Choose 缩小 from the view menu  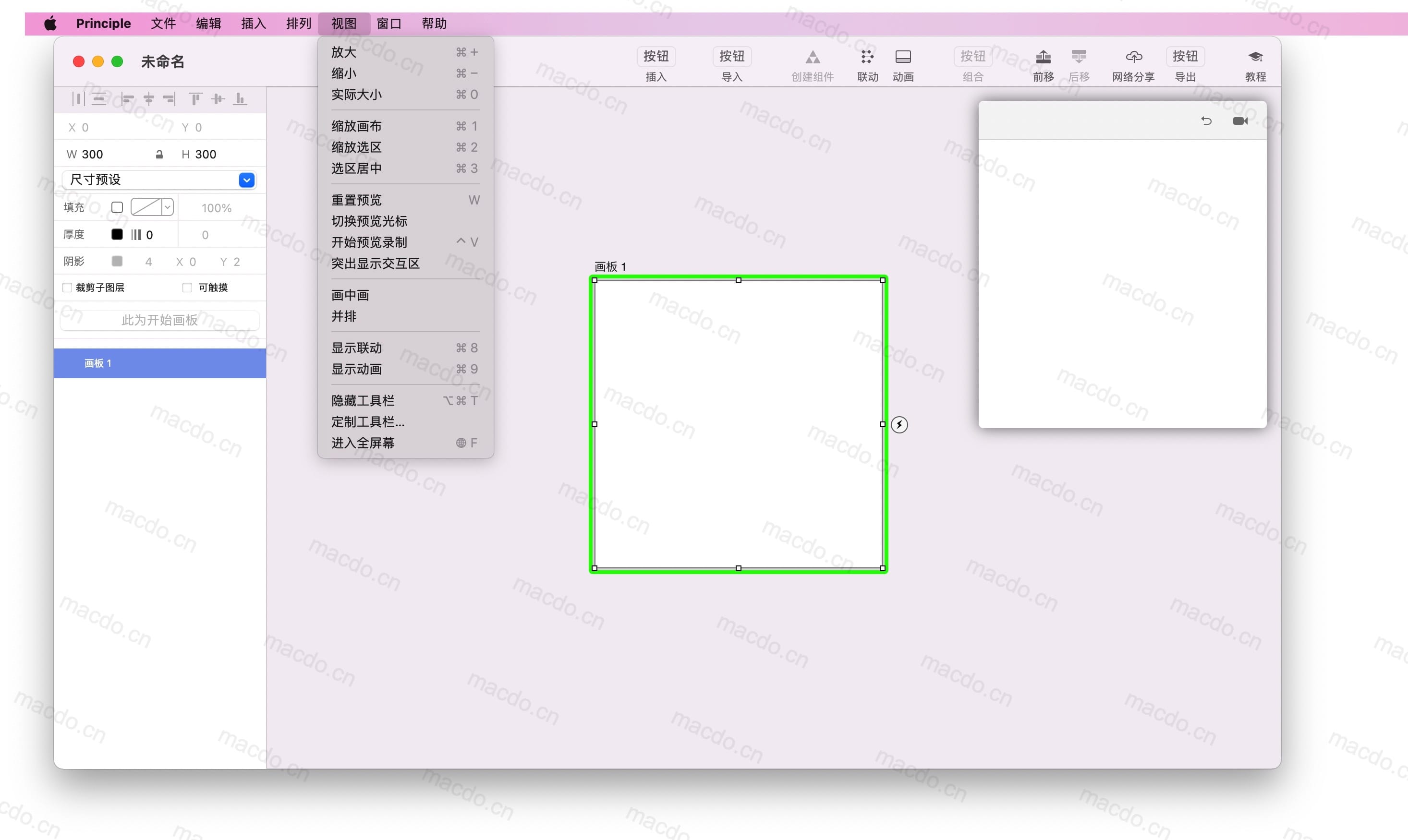pyautogui.click(x=405, y=73)
